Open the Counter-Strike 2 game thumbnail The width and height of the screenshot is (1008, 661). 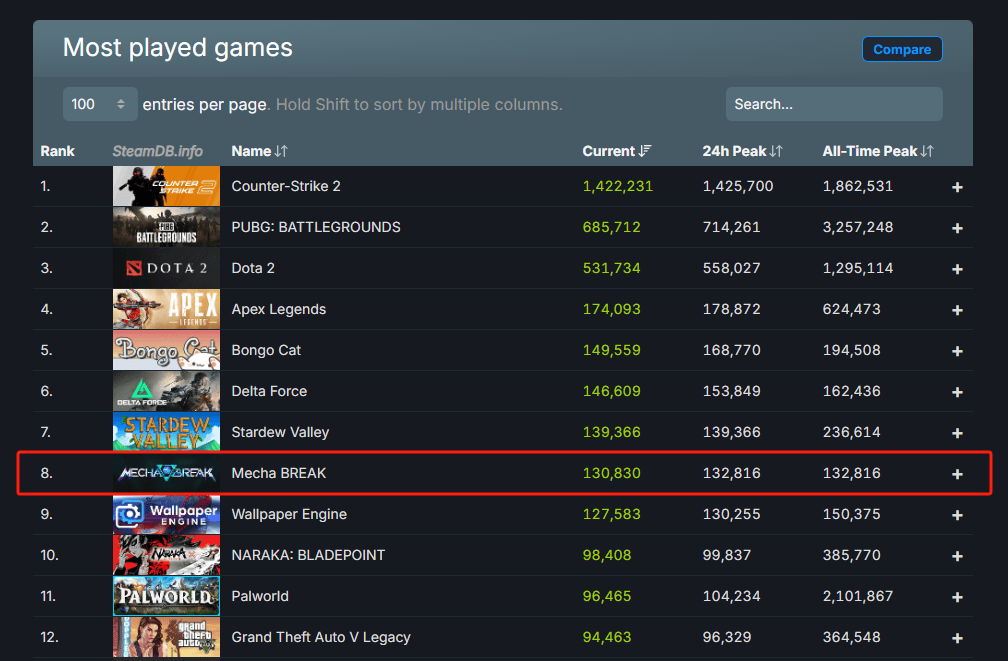tap(166, 186)
